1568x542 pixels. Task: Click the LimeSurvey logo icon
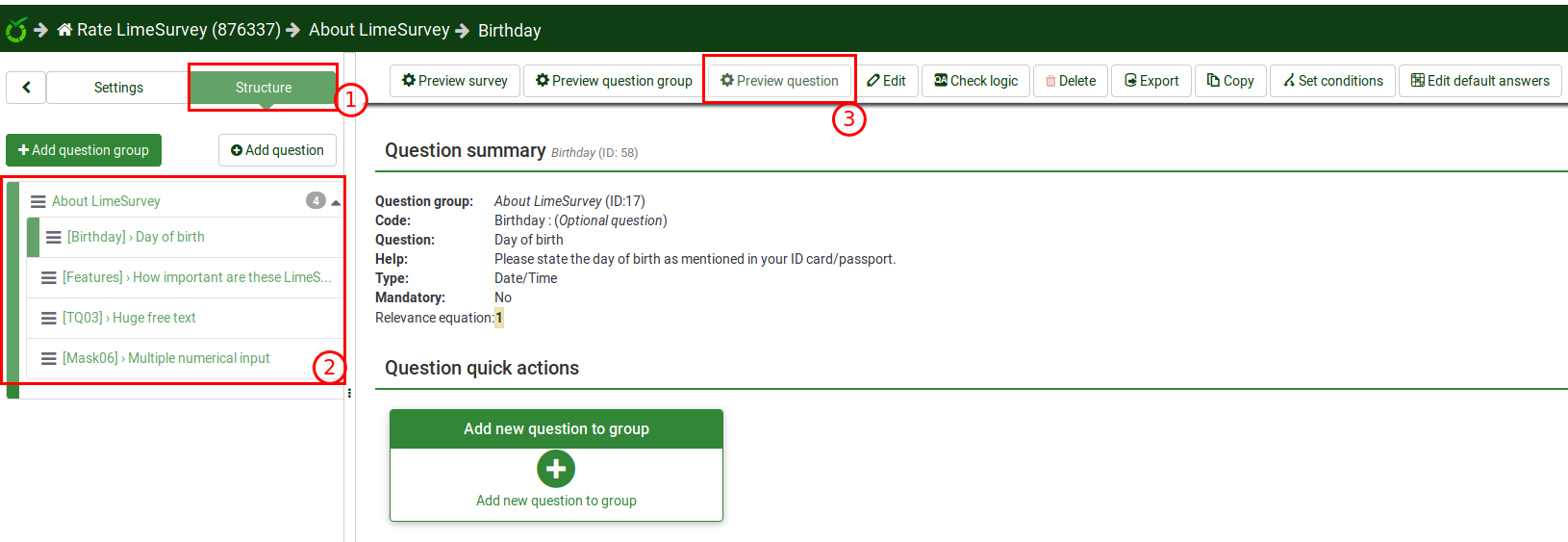[x=16, y=30]
